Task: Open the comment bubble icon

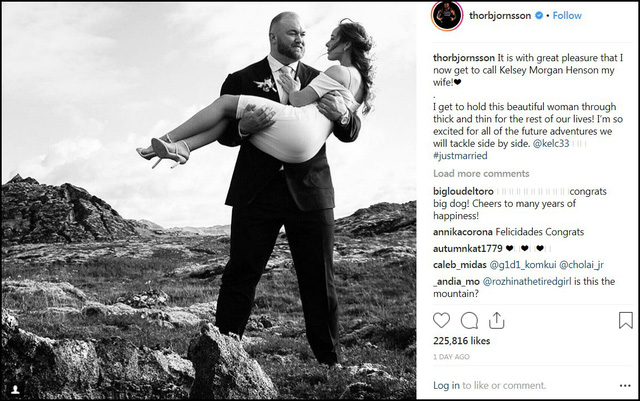Action: [x=469, y=321]
